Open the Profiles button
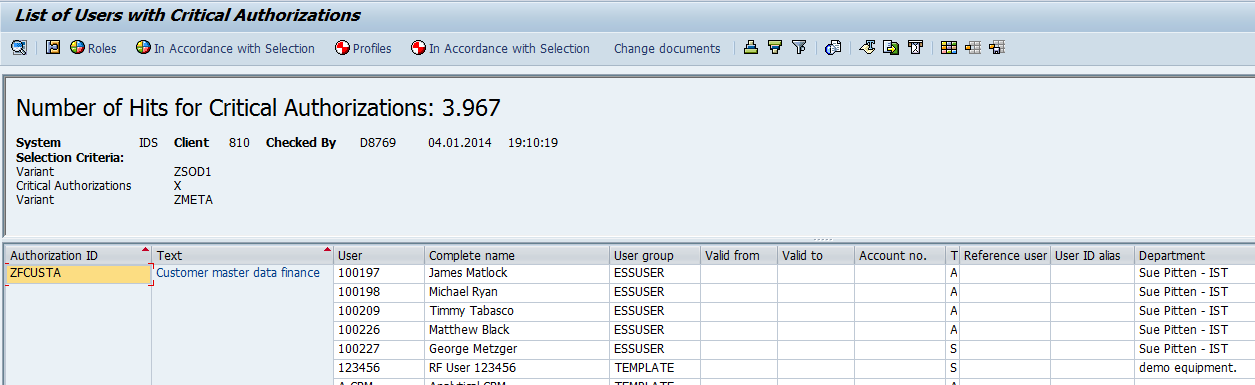1255x385 pixels. [x=363, y=48]
